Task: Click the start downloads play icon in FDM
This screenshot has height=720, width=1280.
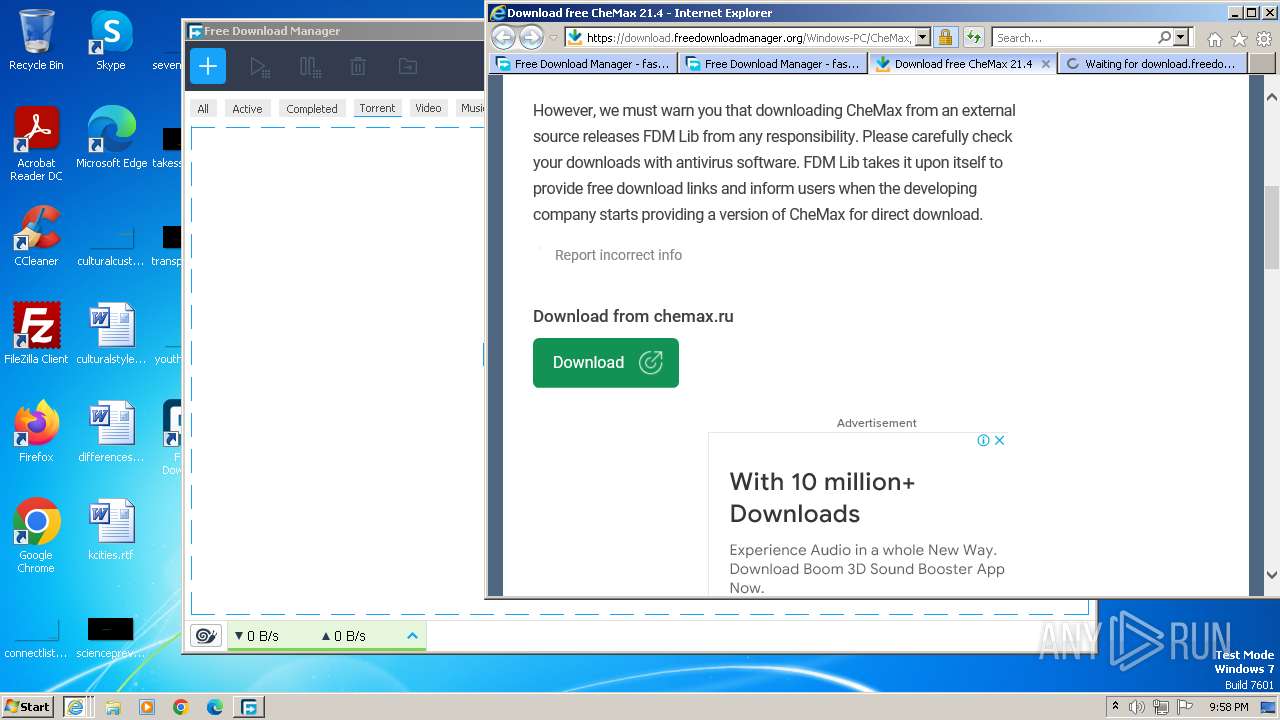Action: coord(260,67)
